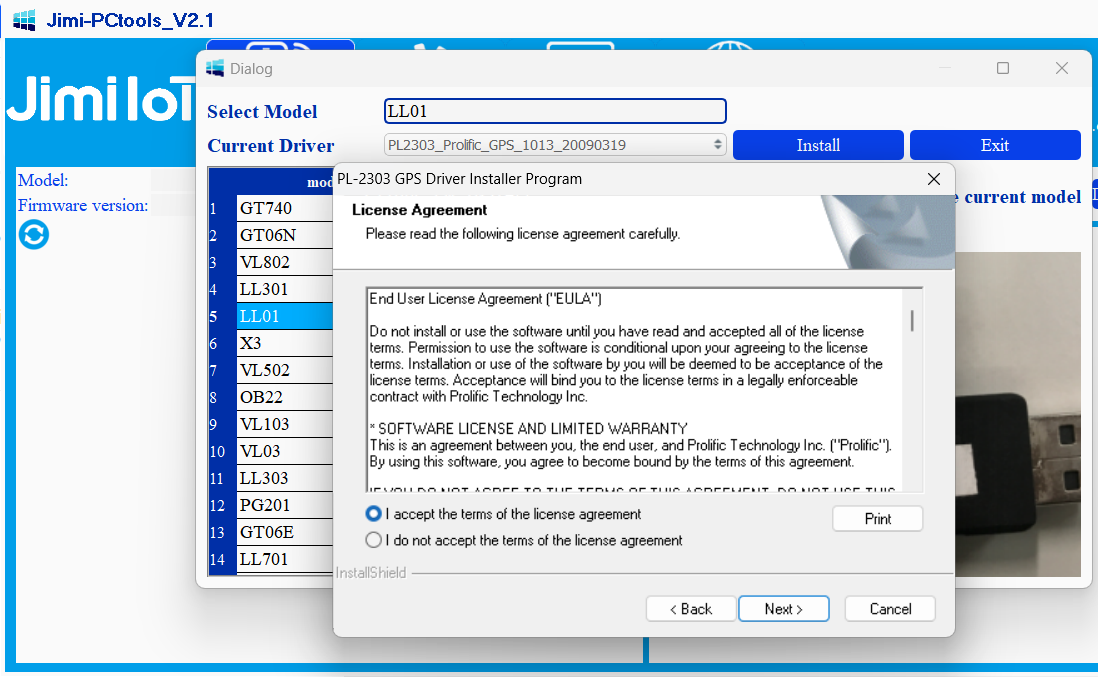Select model LL303 in list
The height and width of the screenshot is (677, 1098).
(x=284, y=478)
